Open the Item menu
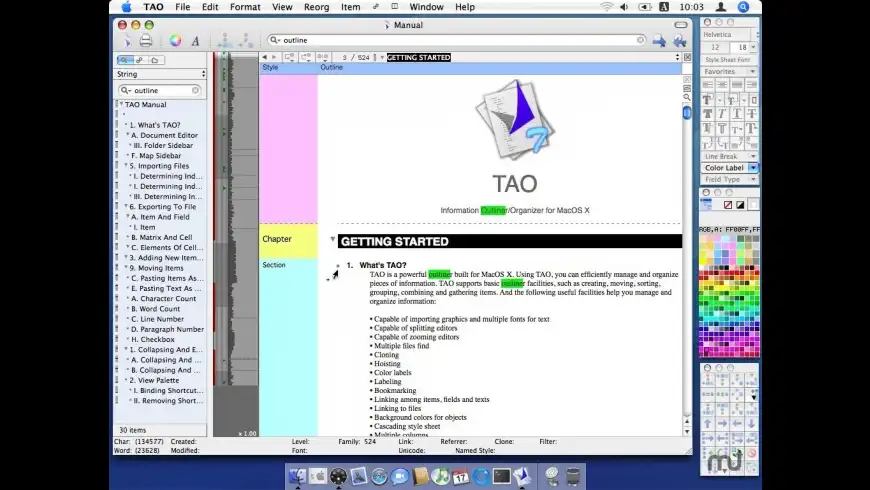The width and height of the screenshot is (870, 490). 350,7
